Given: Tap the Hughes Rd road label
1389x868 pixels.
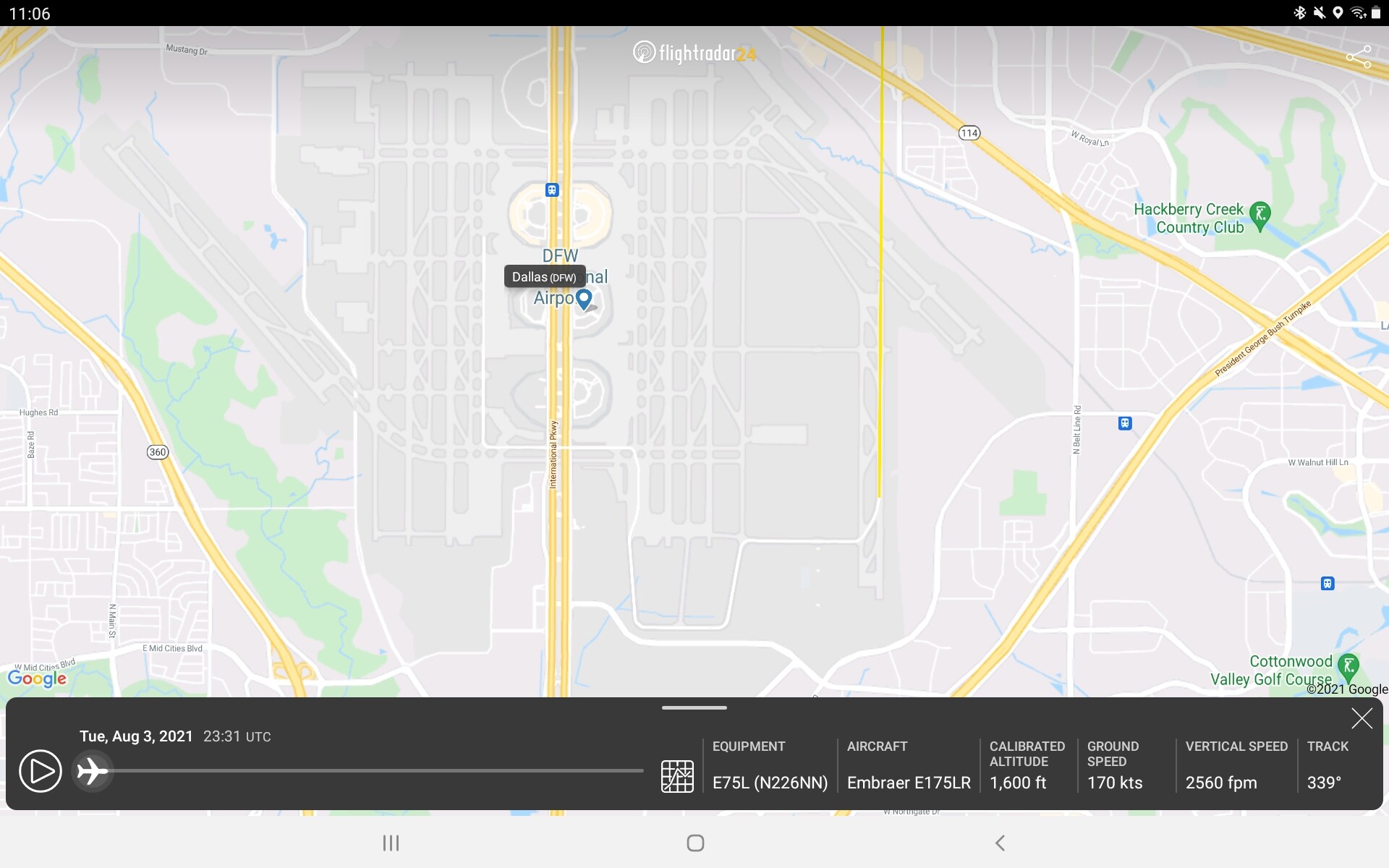Looking at the screenshot, I should click(38, 412).
